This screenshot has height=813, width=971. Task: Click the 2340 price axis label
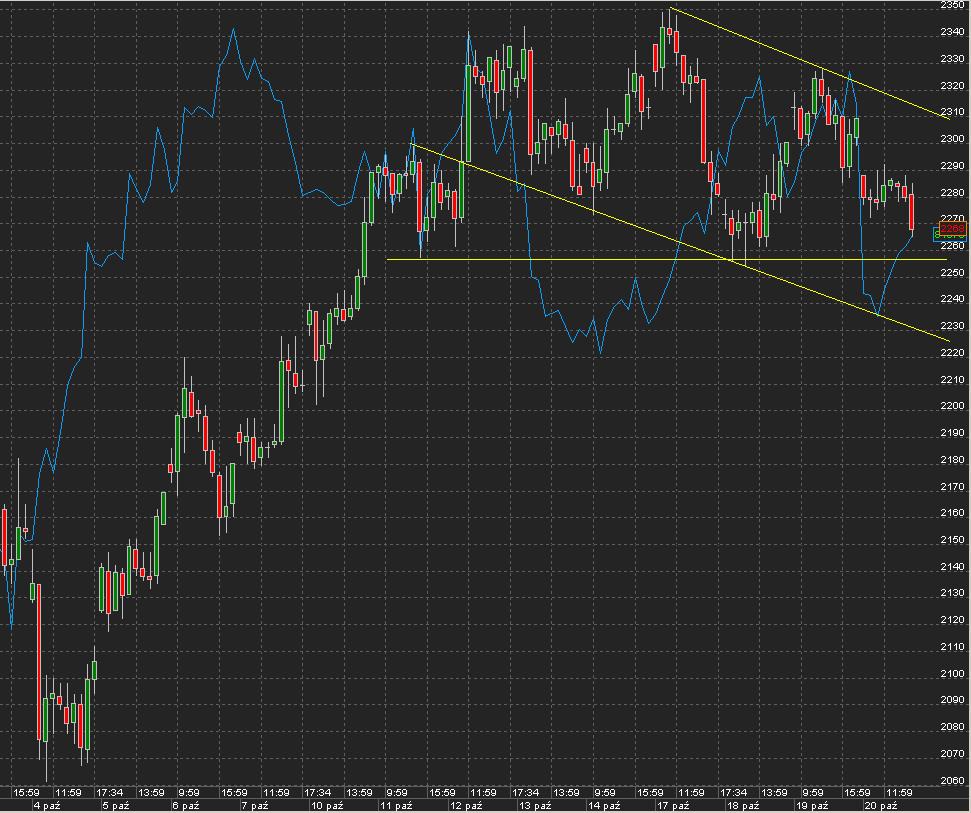pyautogui.click(x=952, y=32)
